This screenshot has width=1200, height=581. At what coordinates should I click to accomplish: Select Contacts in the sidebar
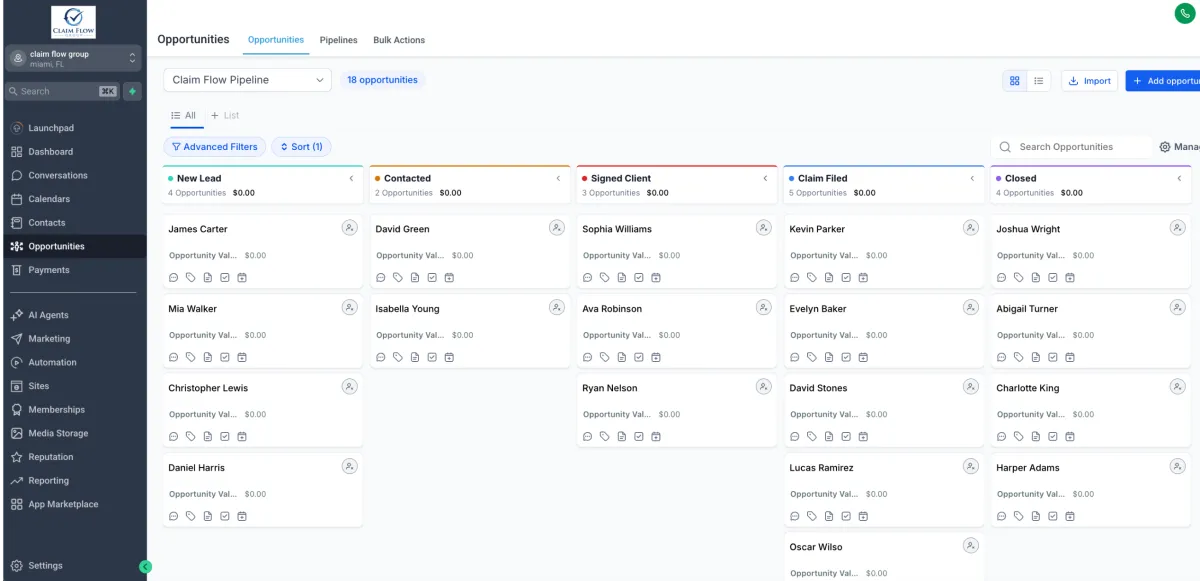point(47,223)
